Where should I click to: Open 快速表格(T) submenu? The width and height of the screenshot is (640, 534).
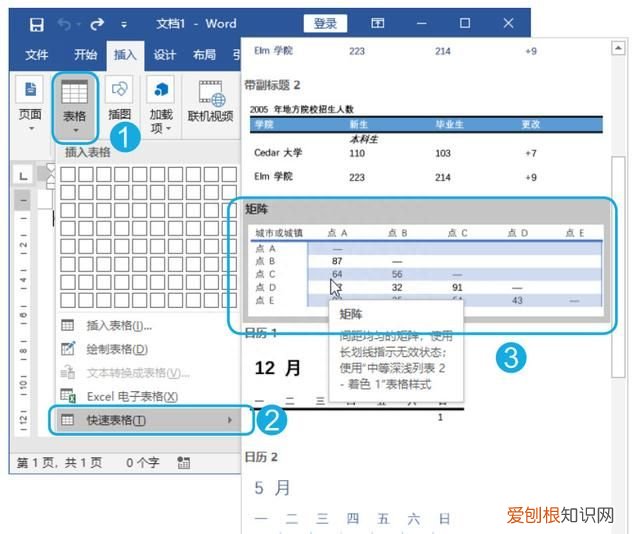tap(147, 420)
